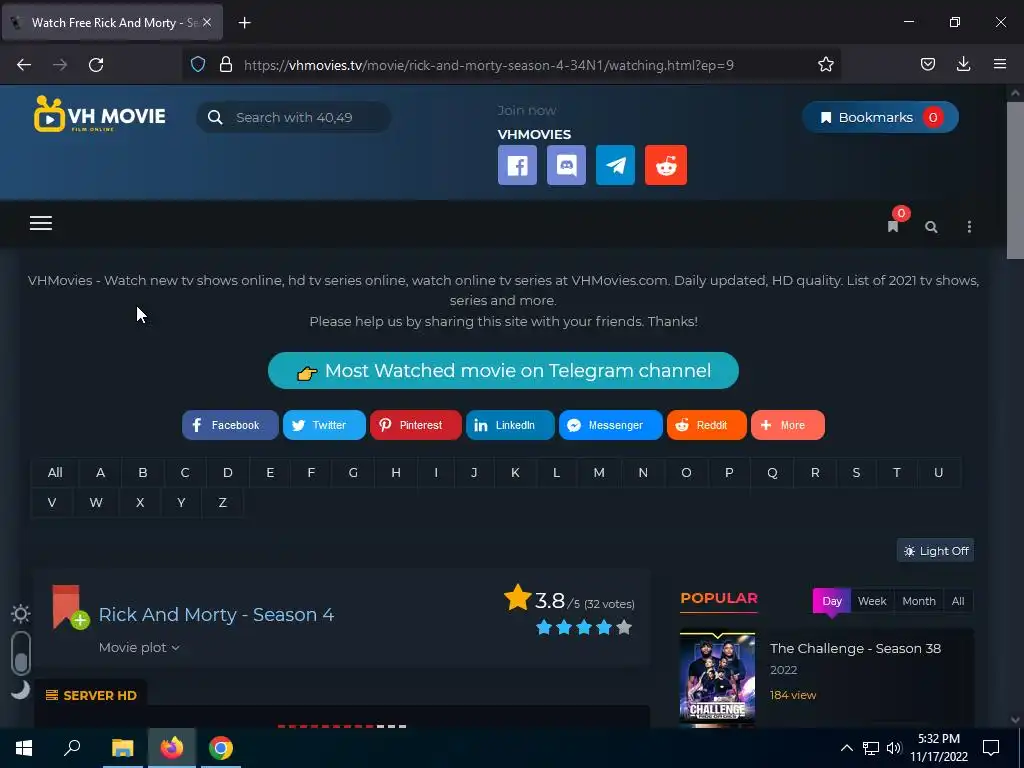Open Save to Pocket icon

click(928, 64)
